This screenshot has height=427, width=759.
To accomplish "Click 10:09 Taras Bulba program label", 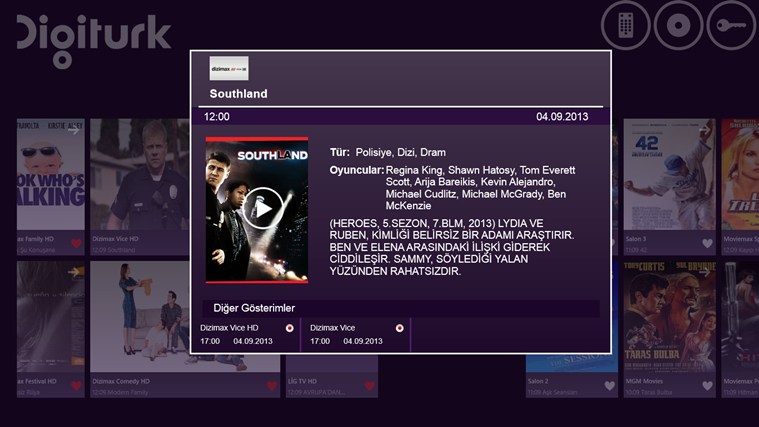I will pyautogui.click(x=649, y=393).
